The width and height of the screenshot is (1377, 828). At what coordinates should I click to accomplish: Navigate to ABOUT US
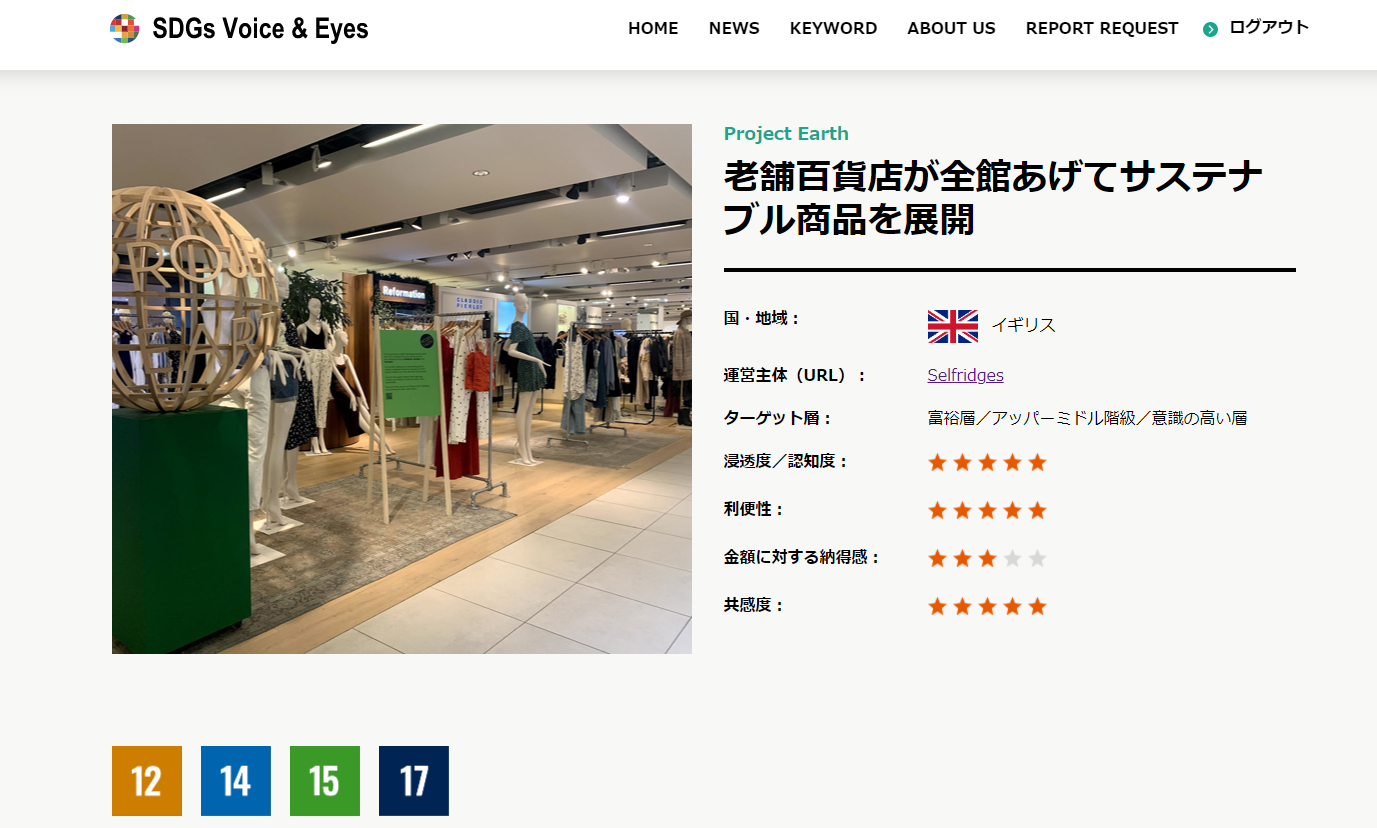(951, 28)
